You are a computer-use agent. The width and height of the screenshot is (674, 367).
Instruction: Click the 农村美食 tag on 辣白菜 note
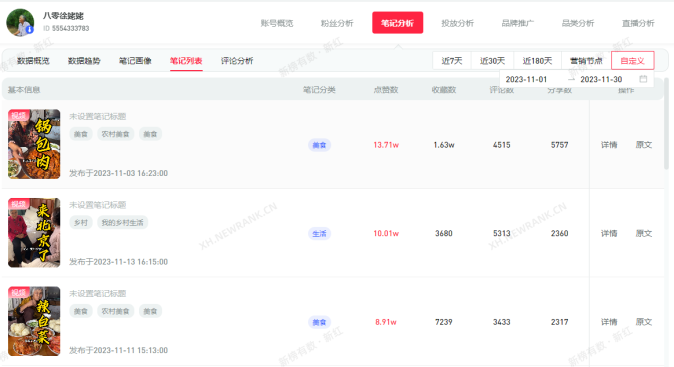pyautogui.click(x=116, y=311)
